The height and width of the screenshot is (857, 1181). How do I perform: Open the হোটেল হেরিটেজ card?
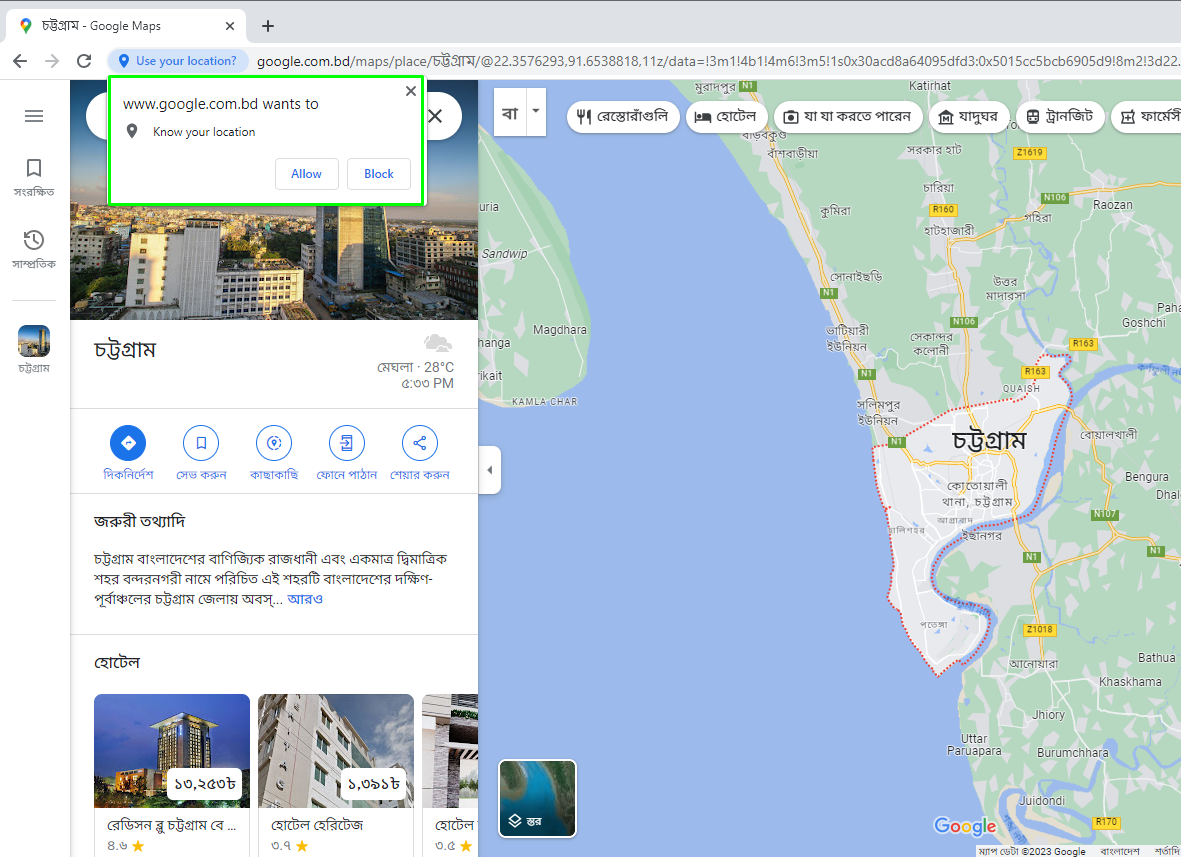pos(336,775)
